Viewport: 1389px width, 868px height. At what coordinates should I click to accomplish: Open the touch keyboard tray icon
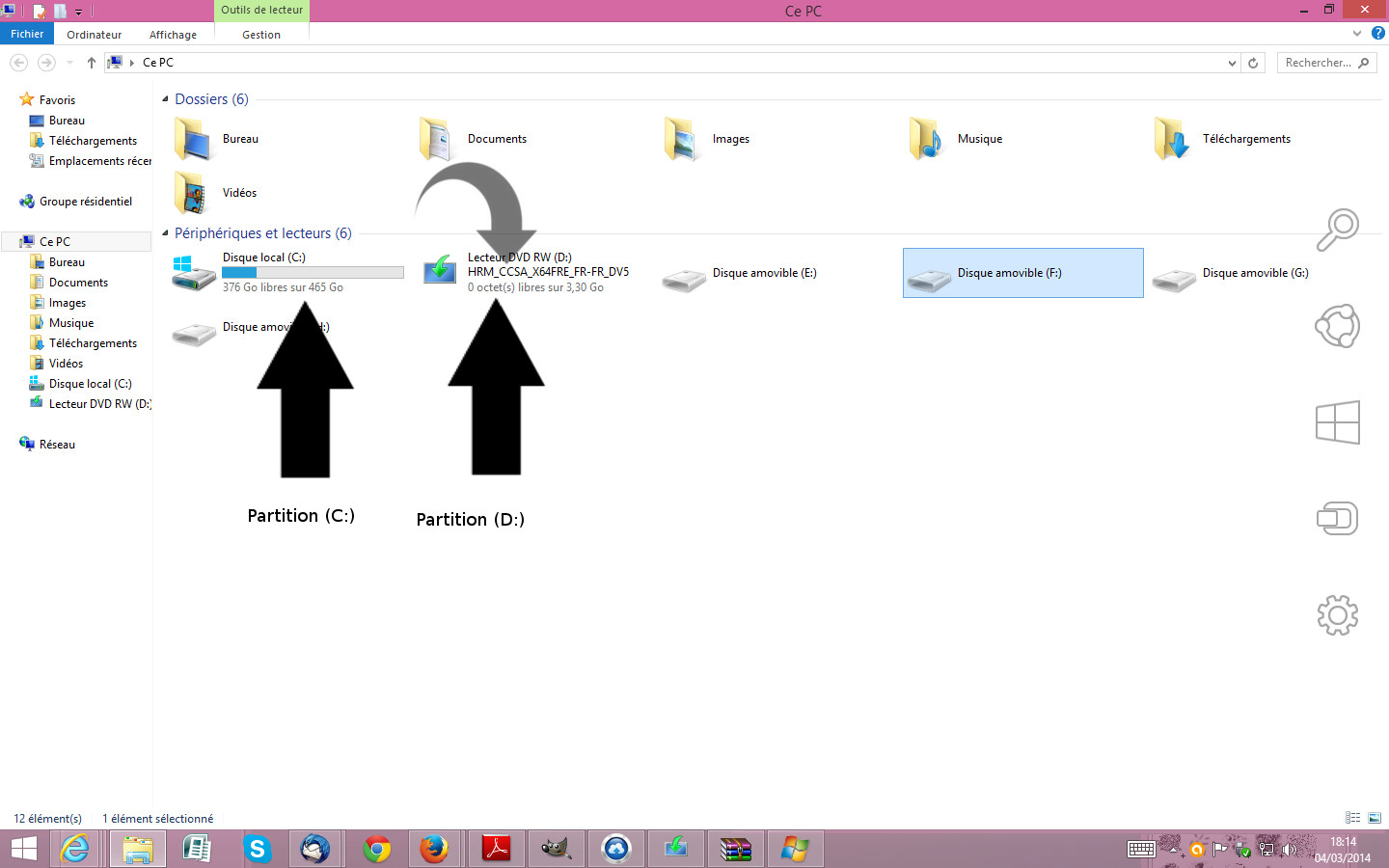coord(1141,849)
